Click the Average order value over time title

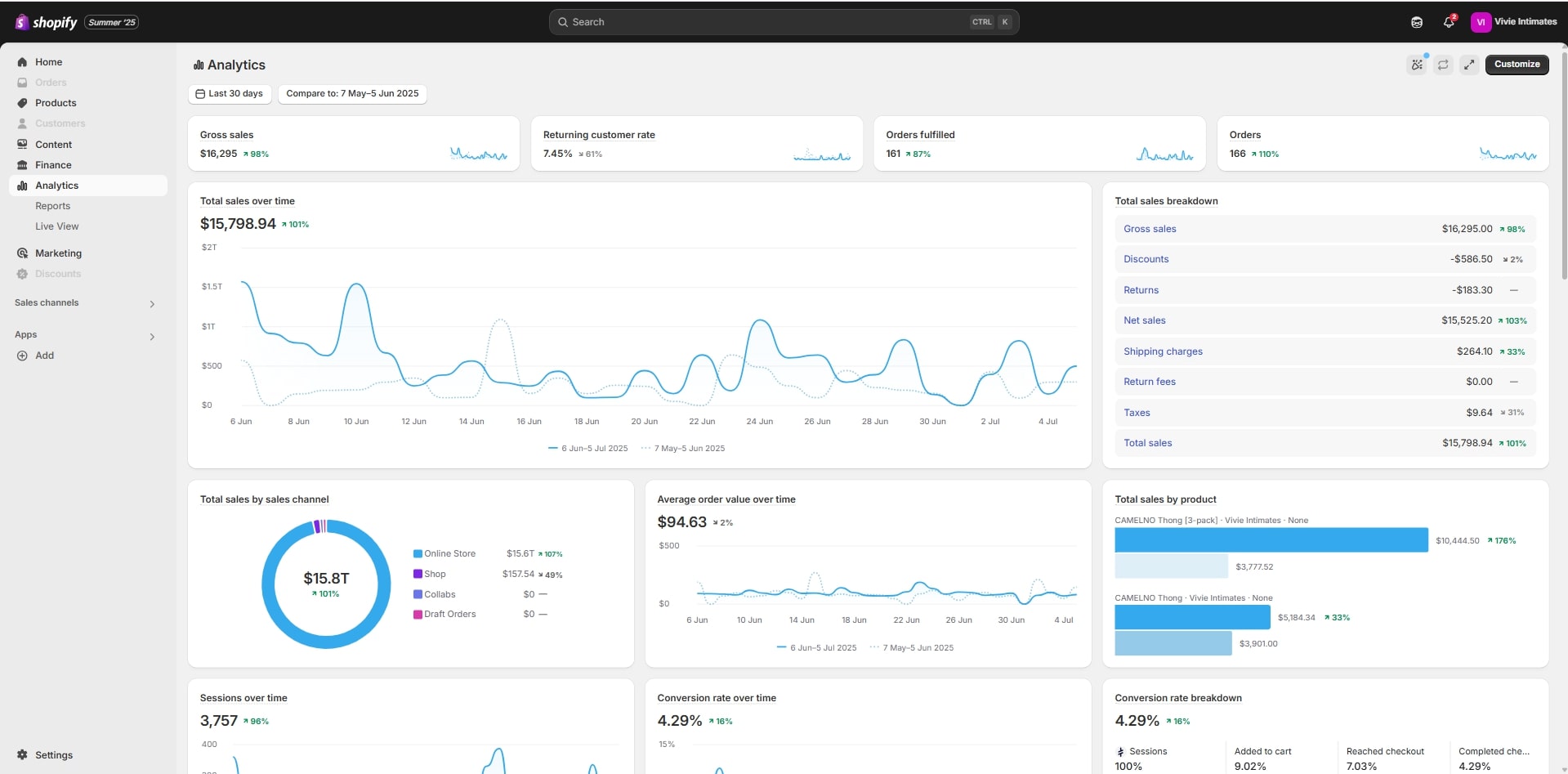[726, 499]
